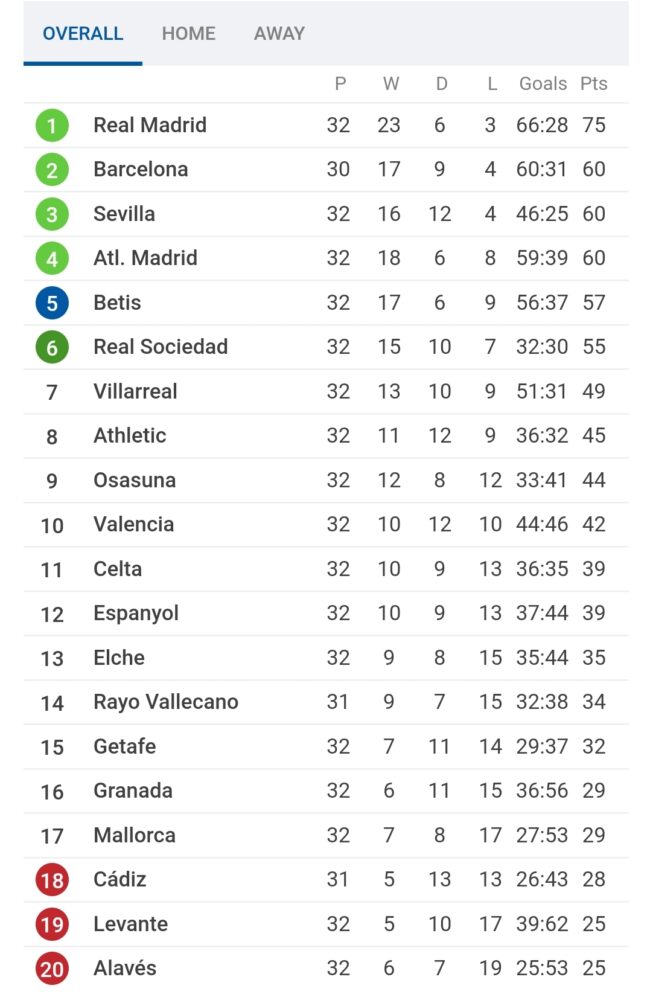Click the Pts column header

tap(593, 84)
